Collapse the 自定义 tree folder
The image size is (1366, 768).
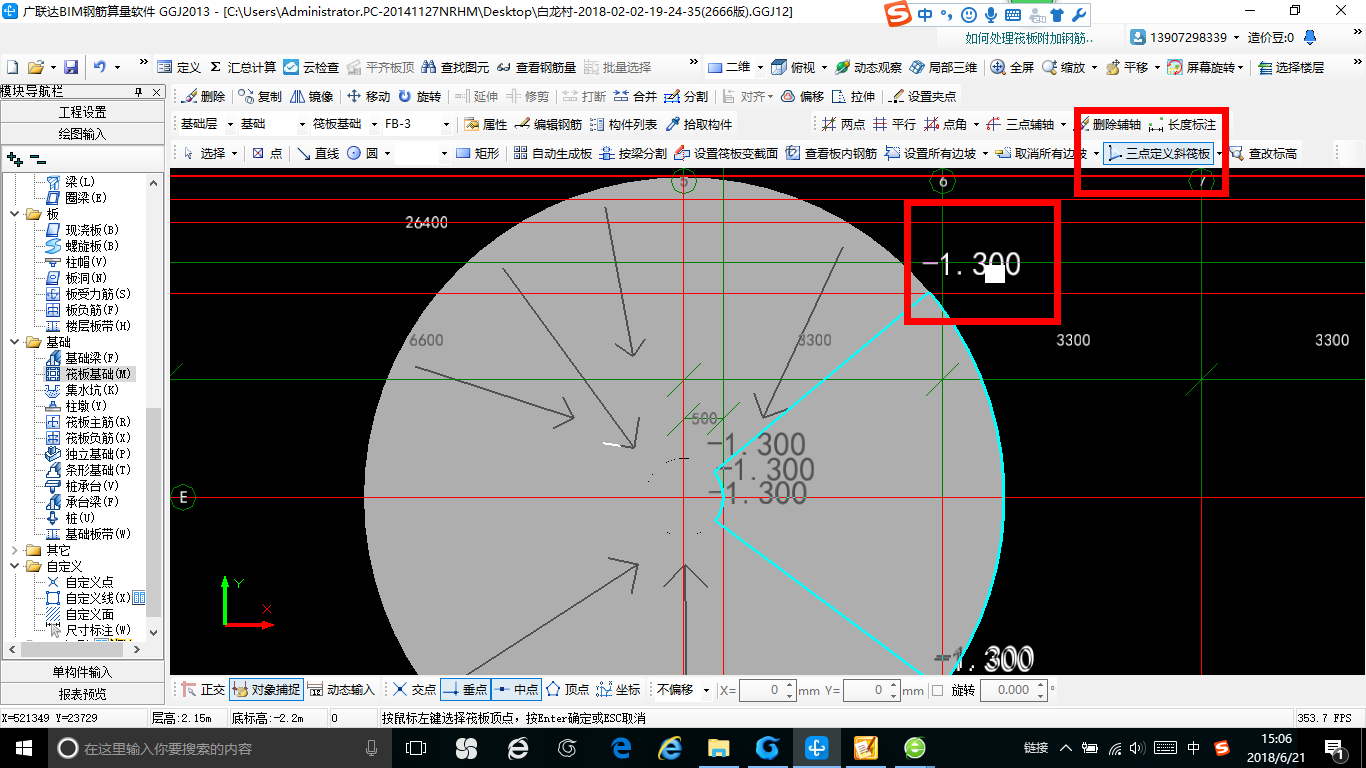click(14, 566)
